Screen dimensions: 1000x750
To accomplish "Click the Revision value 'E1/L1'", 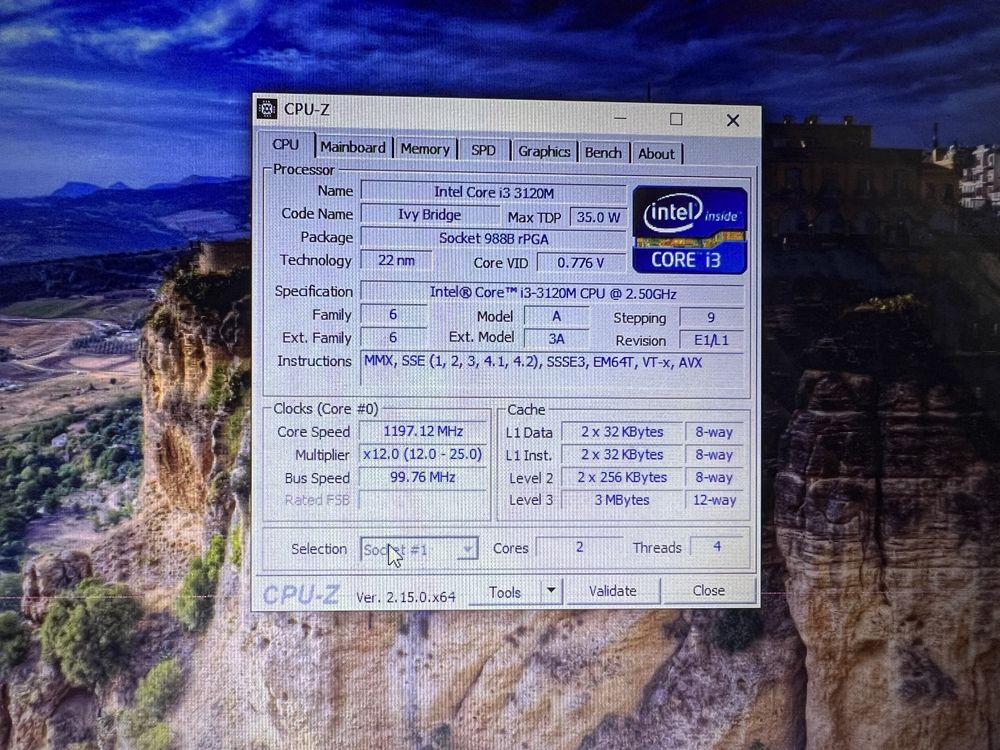I will point(711,340).
